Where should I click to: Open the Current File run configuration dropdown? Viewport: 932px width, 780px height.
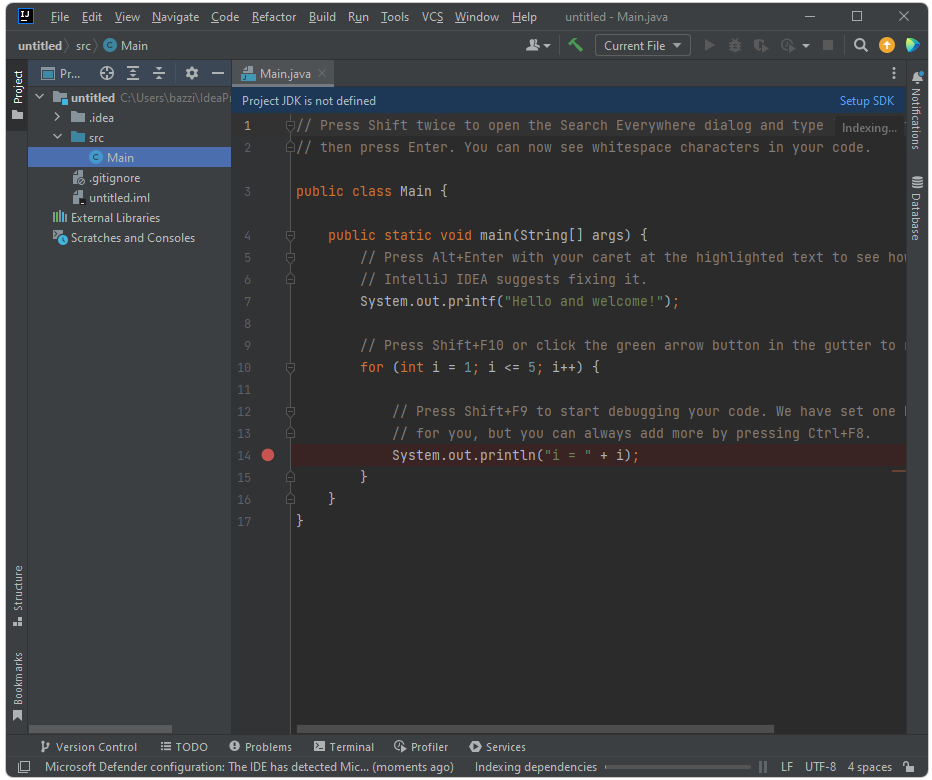click(642, 45)
